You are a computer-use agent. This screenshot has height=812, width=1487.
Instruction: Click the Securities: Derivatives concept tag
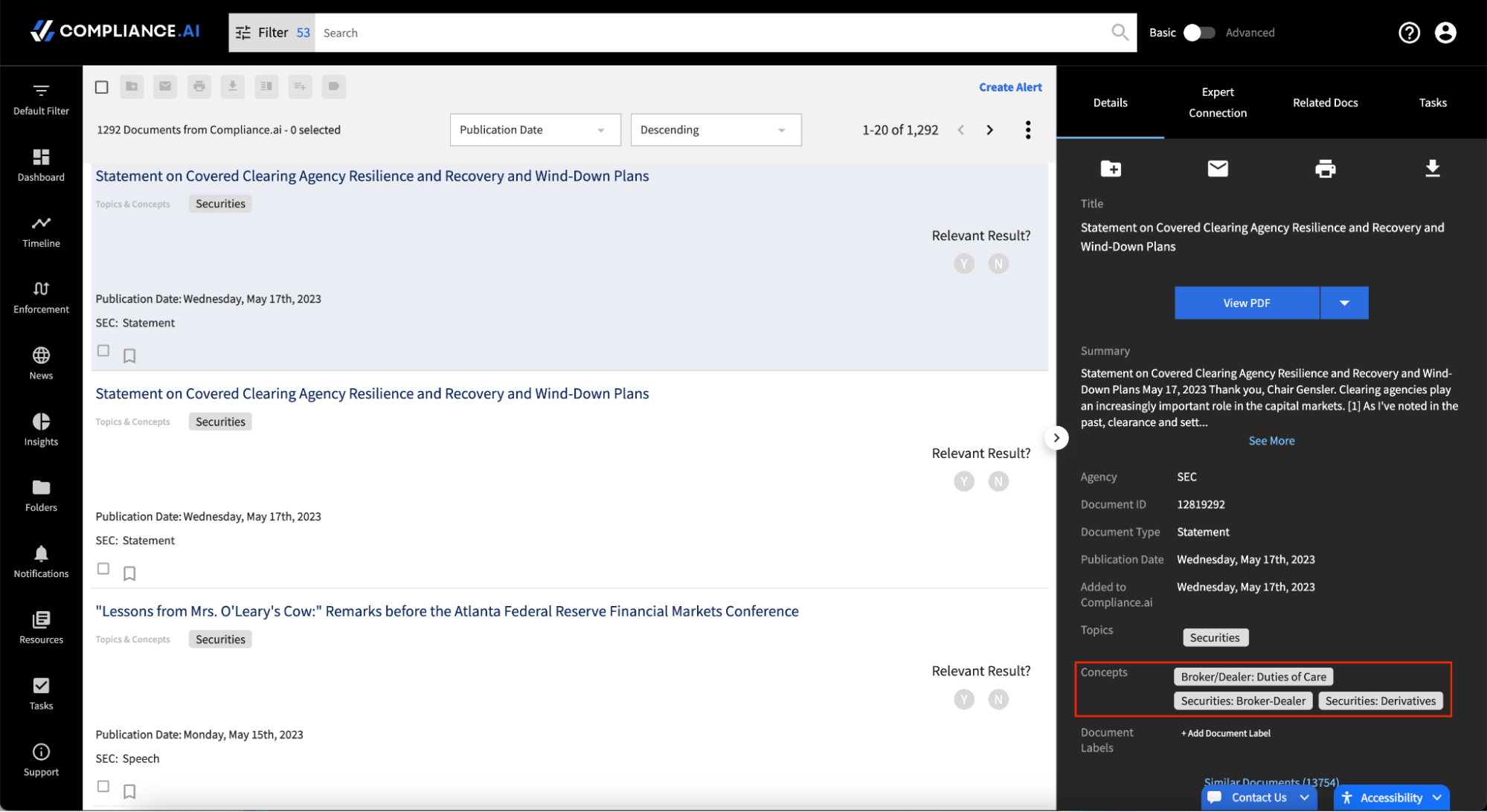(x=1381, y=701)
